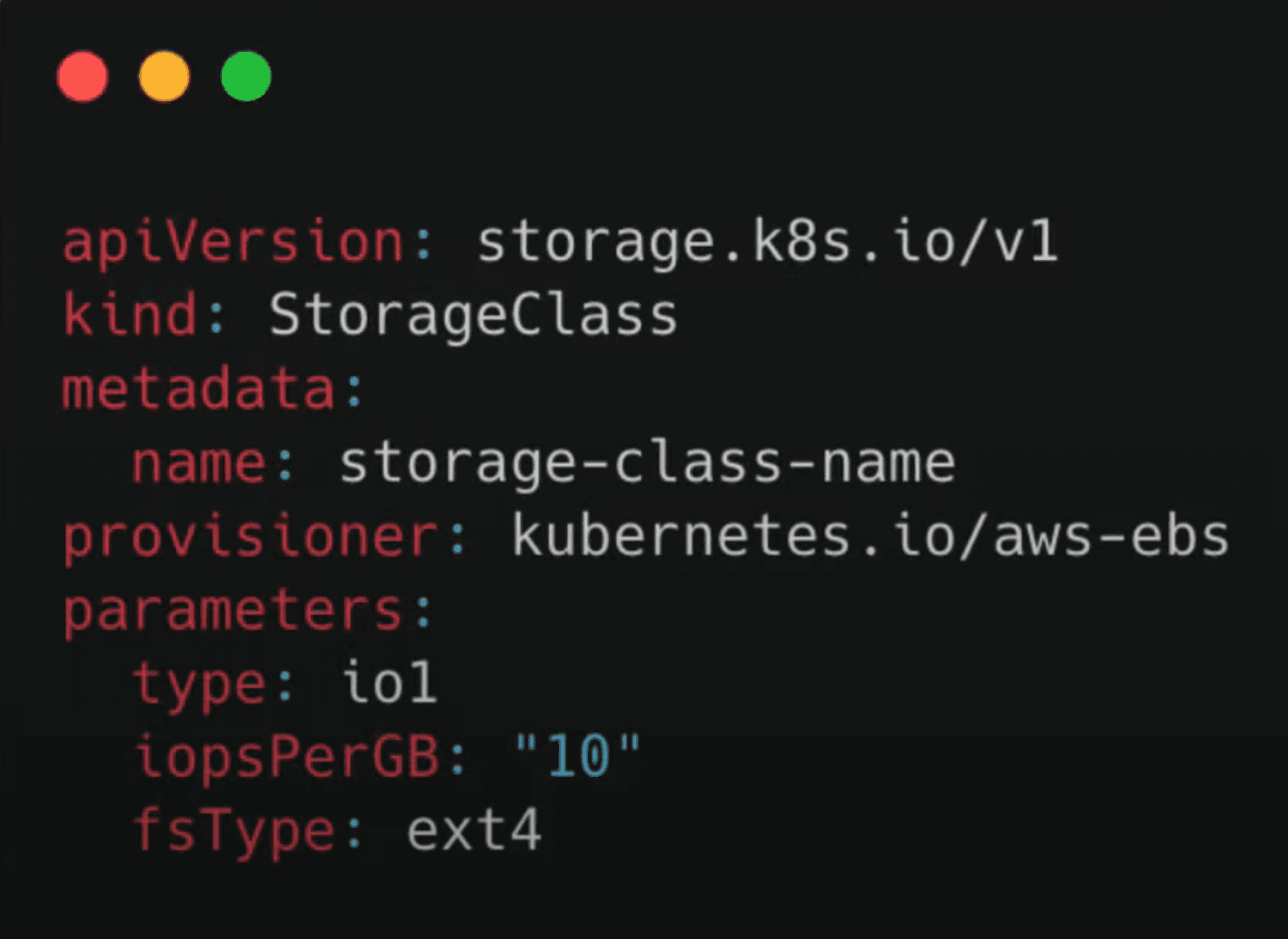Select the StorageClass value
The image size is (1288, 939).
[473, 316]
